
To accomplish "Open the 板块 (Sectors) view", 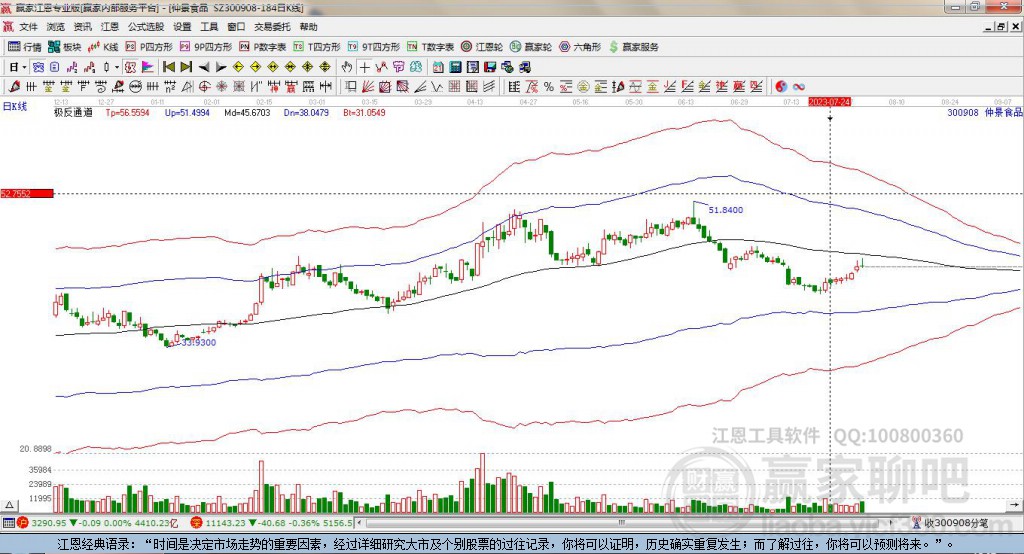I will pyautogui.click(x=66, y=47).
